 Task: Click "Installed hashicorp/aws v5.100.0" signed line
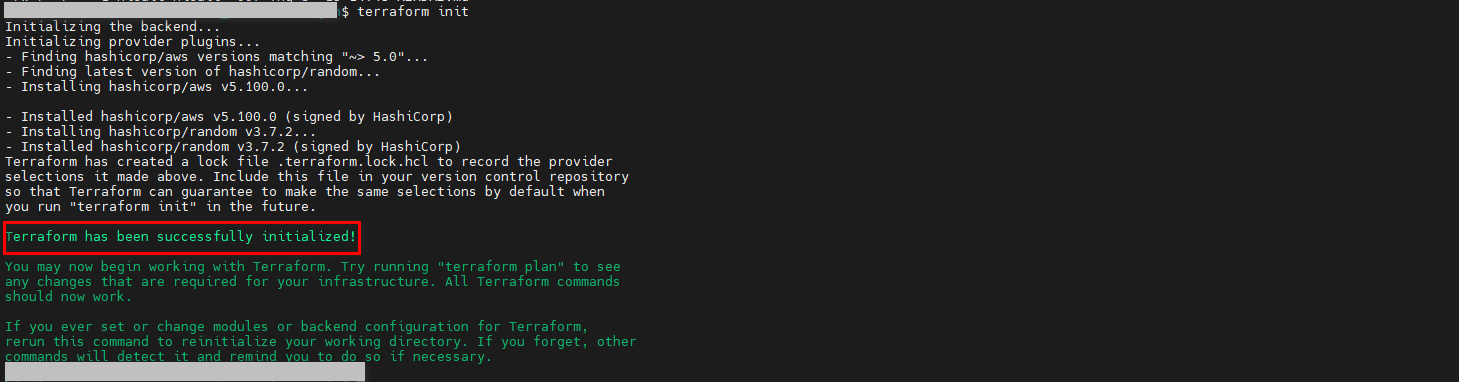click(x=229, y=117)
